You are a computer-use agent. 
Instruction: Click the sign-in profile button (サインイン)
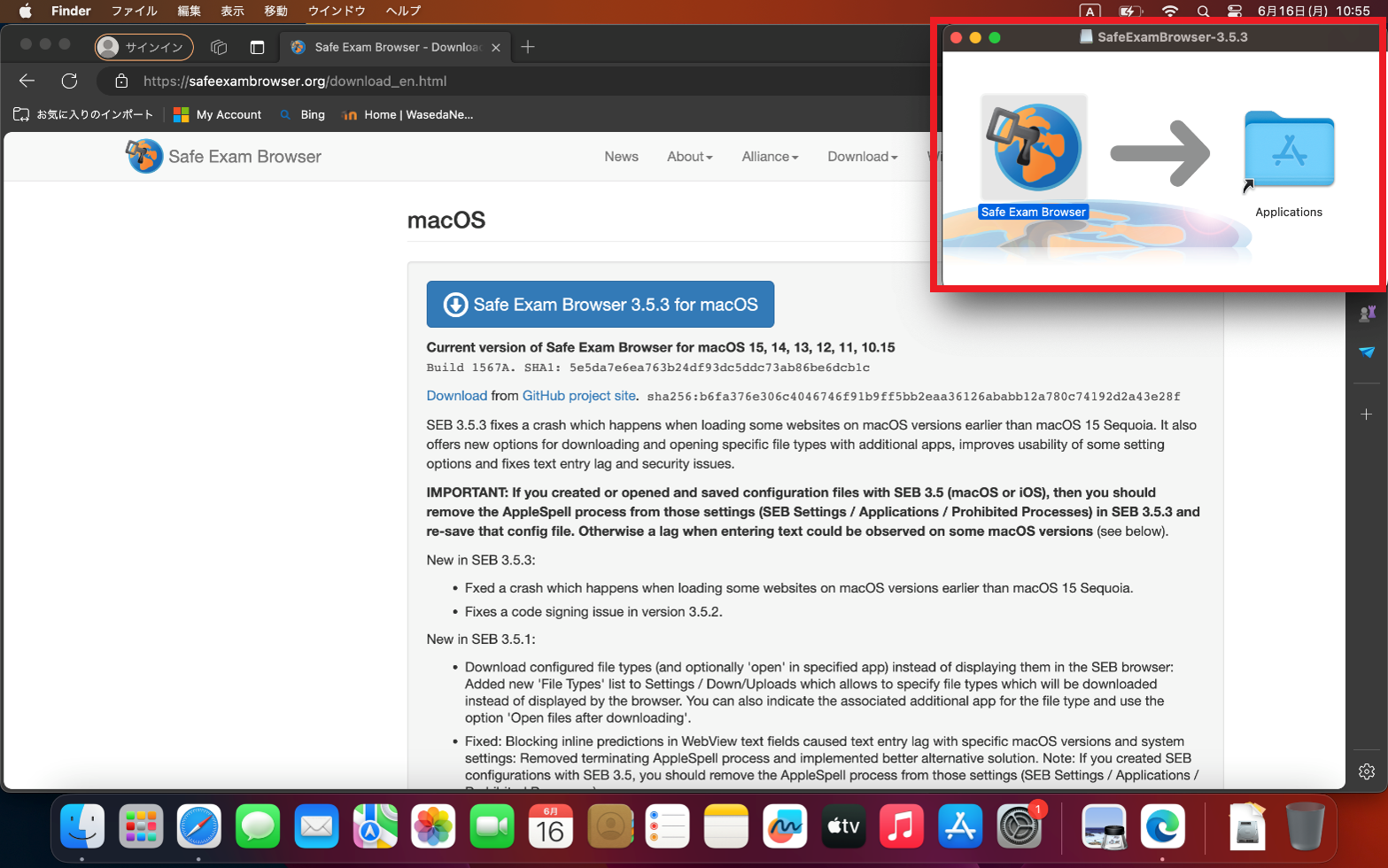144,47
